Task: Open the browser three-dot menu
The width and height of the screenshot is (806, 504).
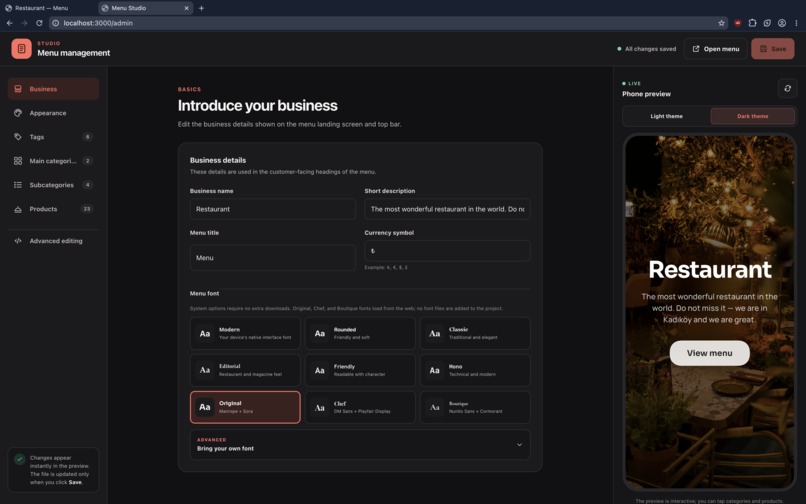Action: coord(796,23)
